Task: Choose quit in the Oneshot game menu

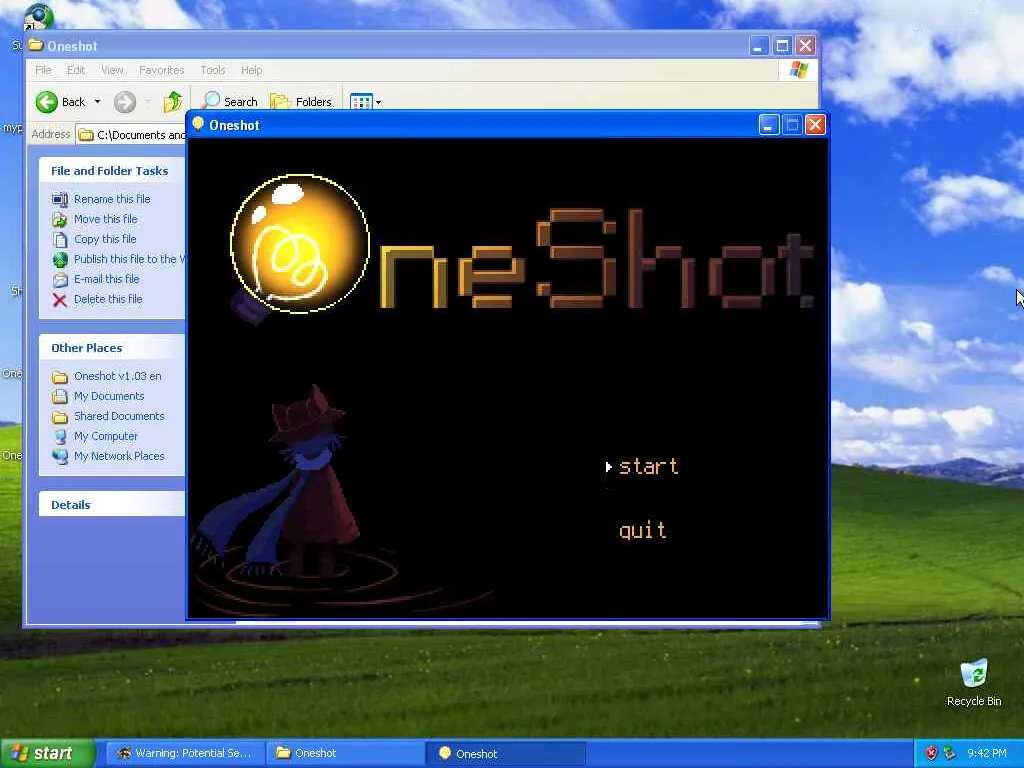Action: point(643,530)
